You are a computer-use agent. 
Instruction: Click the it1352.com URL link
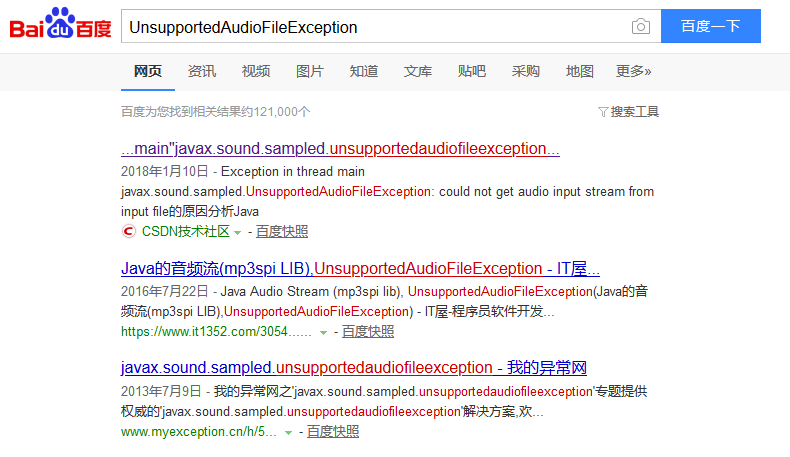coord(216,332)
